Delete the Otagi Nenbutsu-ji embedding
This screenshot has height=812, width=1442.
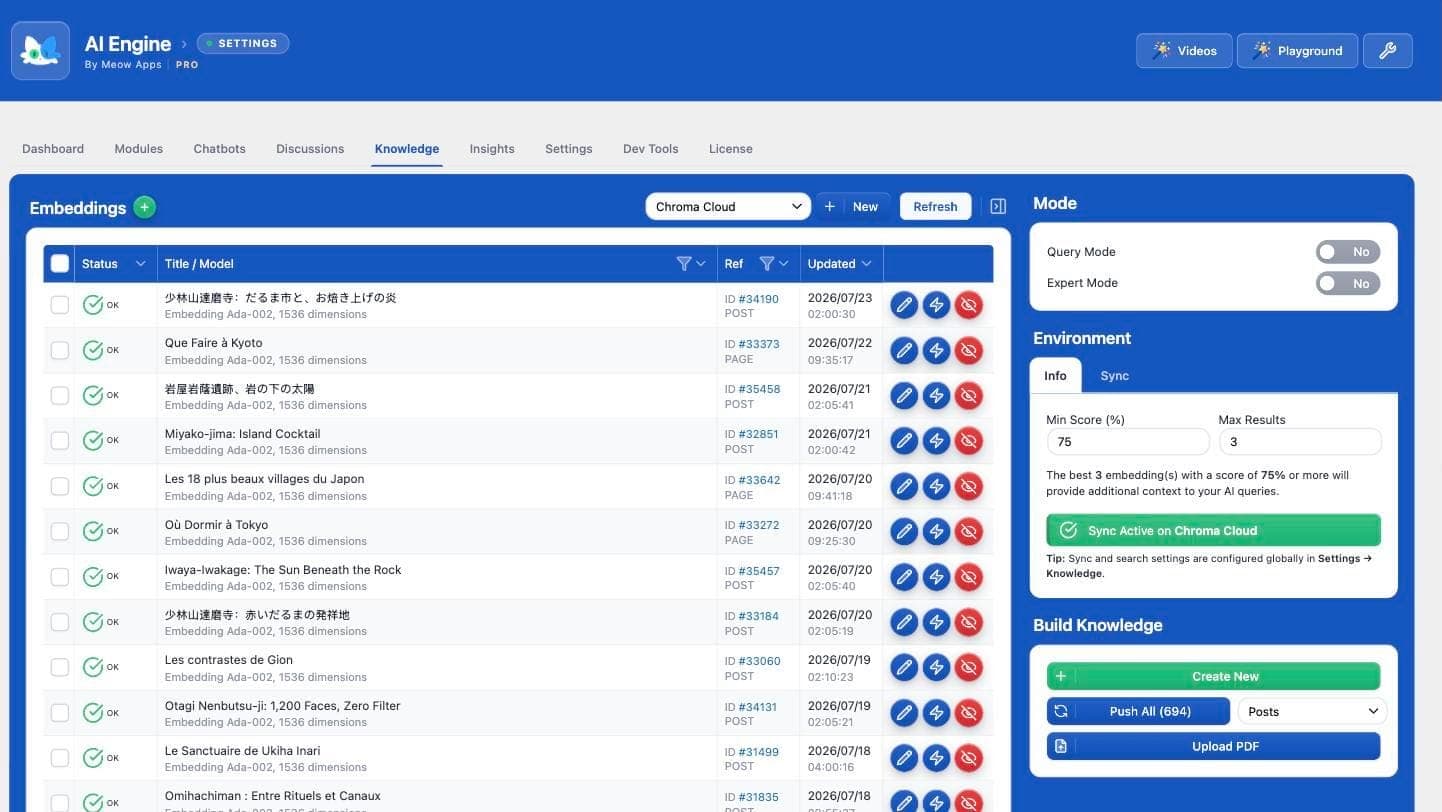[x=968, y=712]
